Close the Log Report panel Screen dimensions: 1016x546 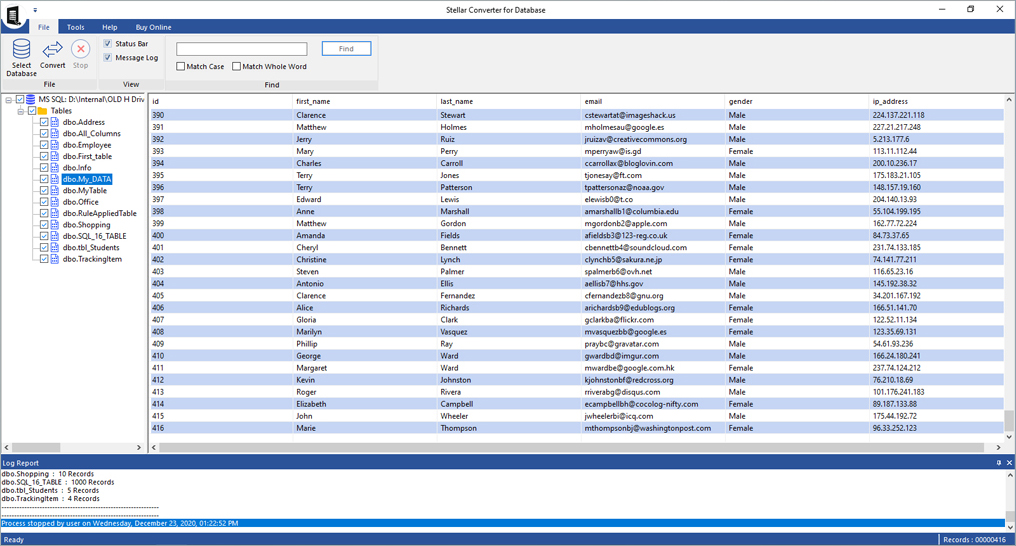coord(1009,462)
